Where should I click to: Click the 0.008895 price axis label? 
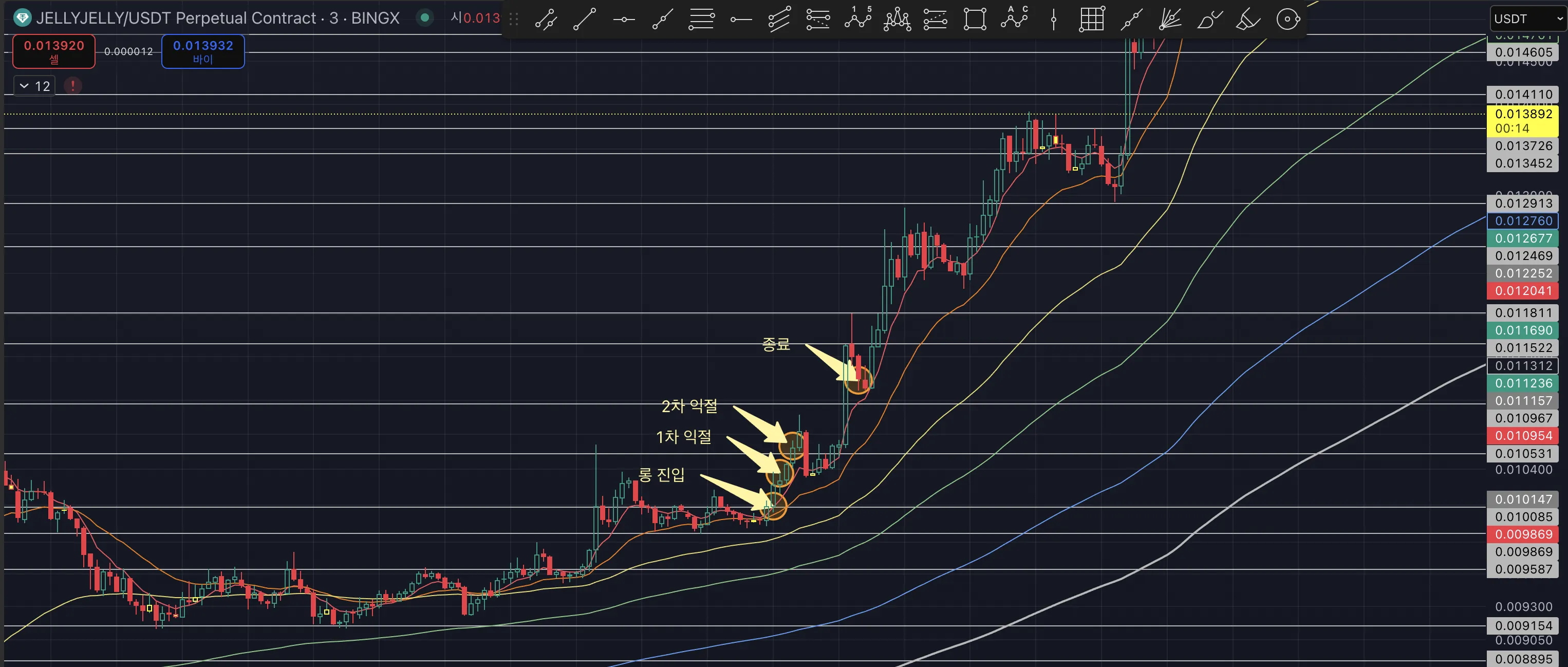[x=1522, y=659]
